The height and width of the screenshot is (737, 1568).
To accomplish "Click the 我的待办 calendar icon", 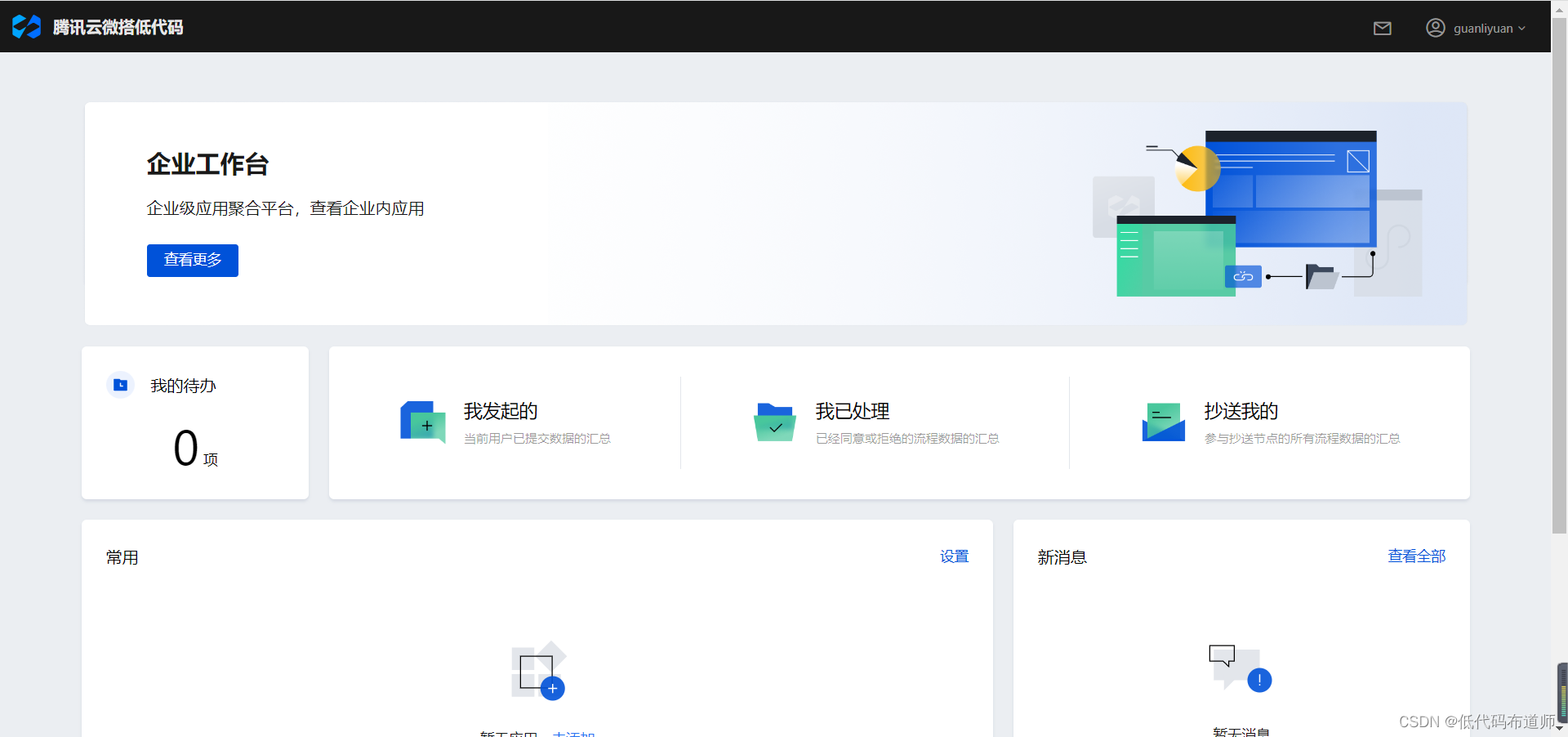I will (x=120, y=385).
